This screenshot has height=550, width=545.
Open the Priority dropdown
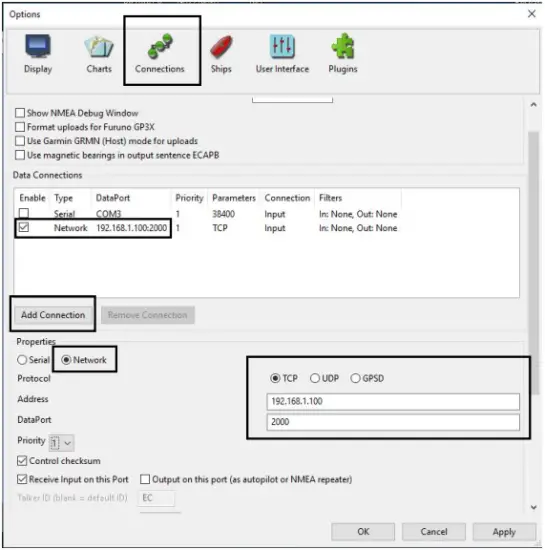pos(62,443)
